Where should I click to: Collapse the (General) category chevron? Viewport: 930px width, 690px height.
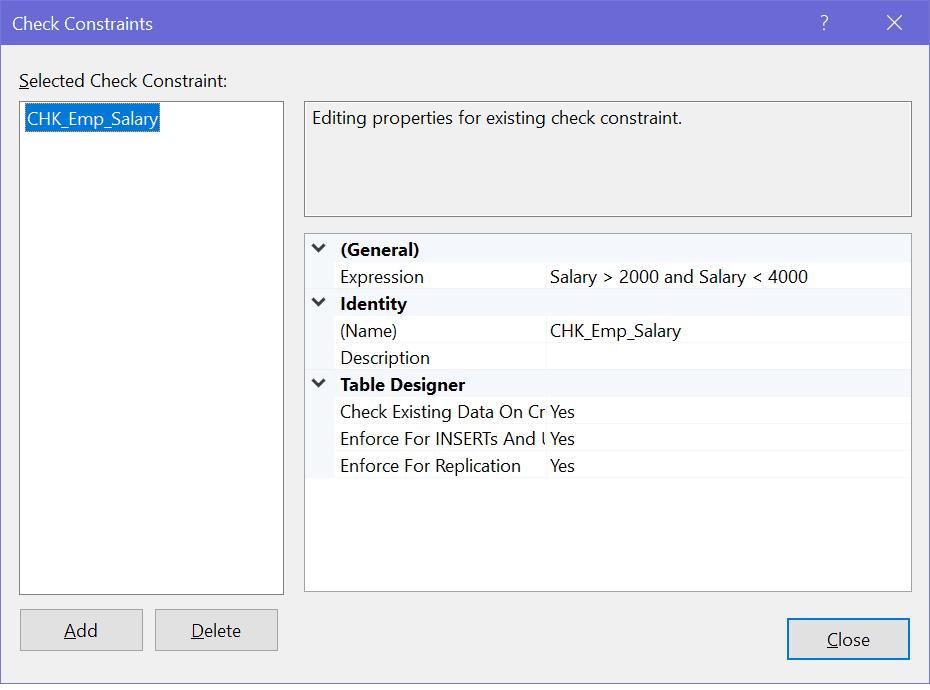tap(317, 249)
